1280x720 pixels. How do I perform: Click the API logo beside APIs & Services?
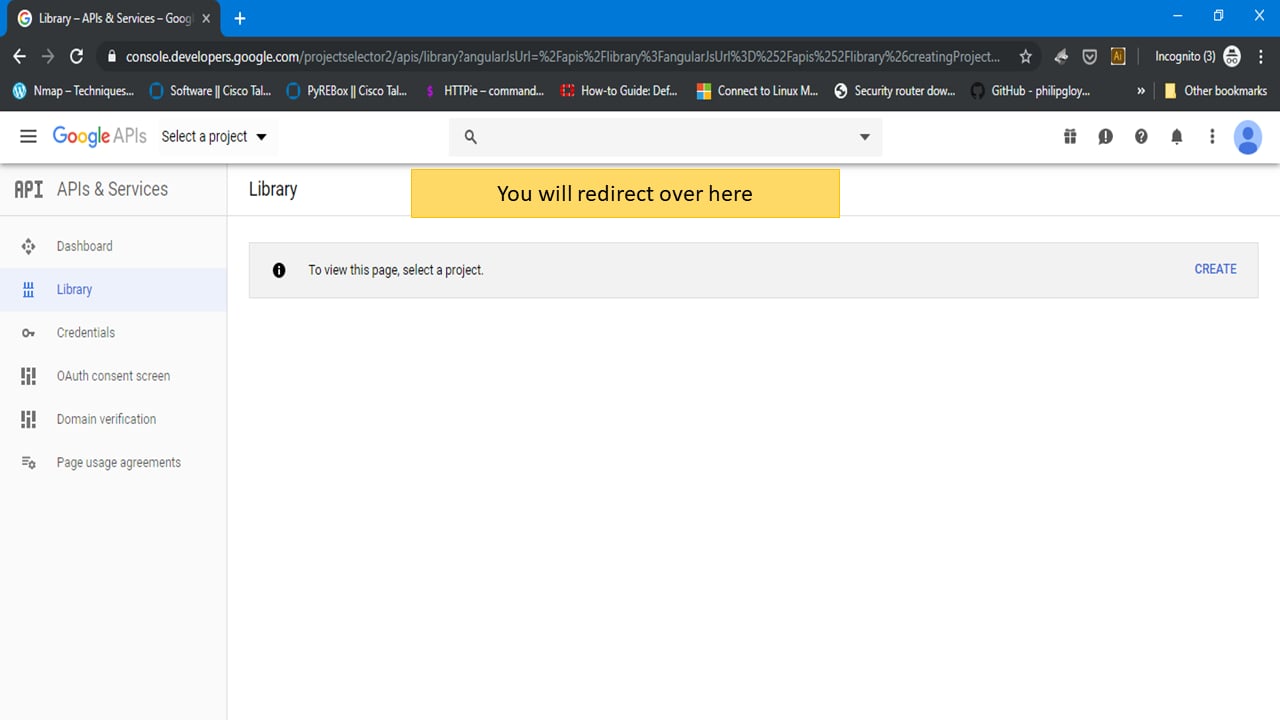tap(28, 189)
